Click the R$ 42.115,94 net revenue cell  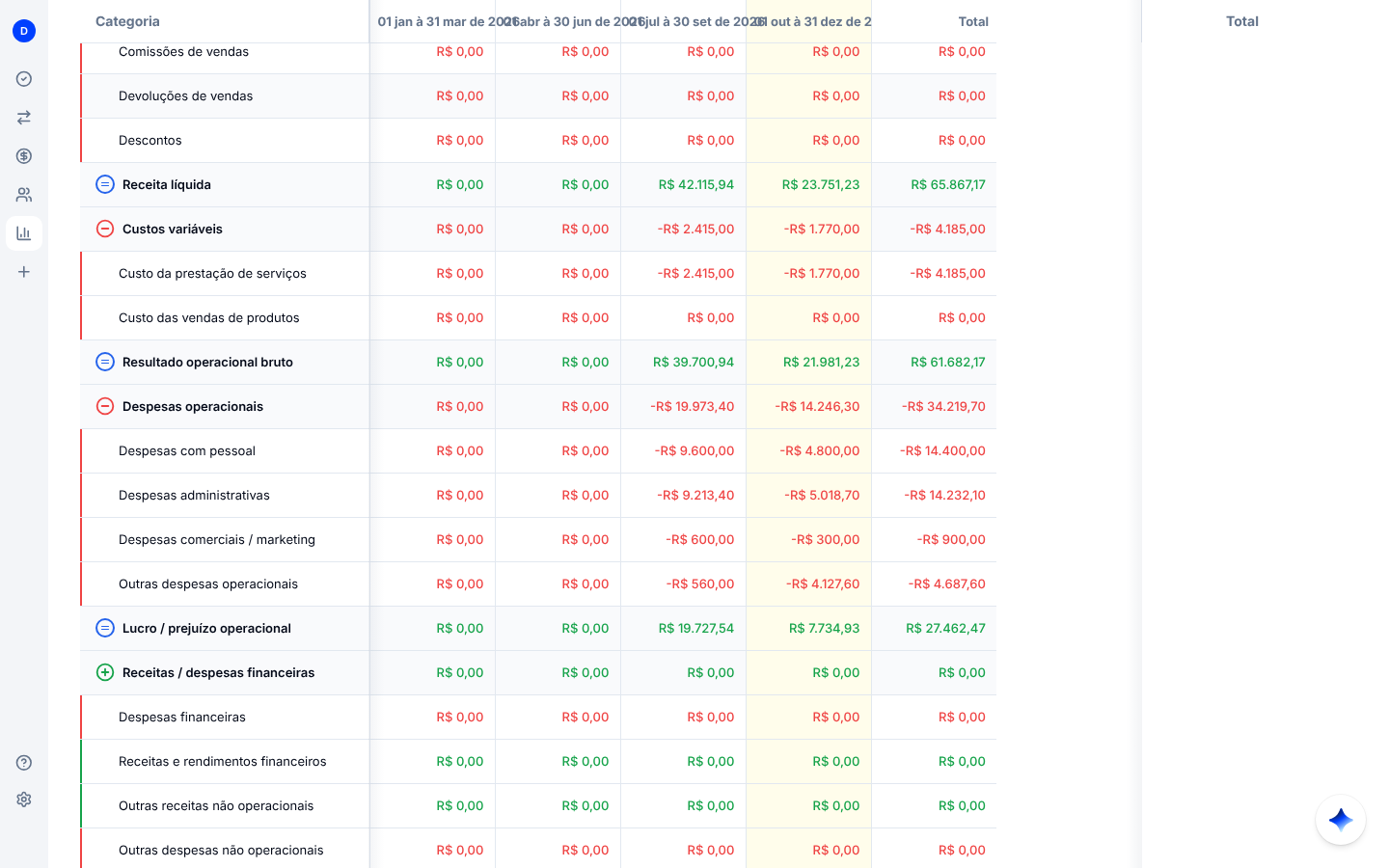click(696, 185)
